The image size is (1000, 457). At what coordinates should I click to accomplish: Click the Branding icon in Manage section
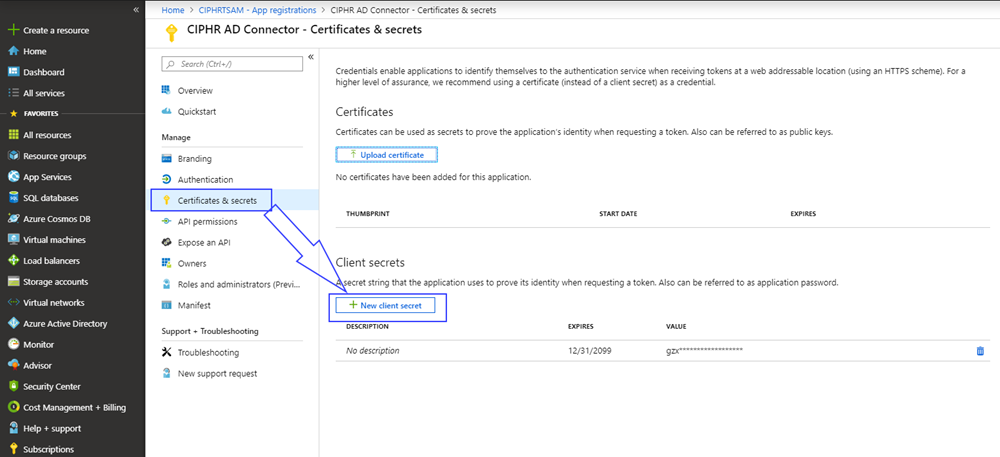[166, 159]
